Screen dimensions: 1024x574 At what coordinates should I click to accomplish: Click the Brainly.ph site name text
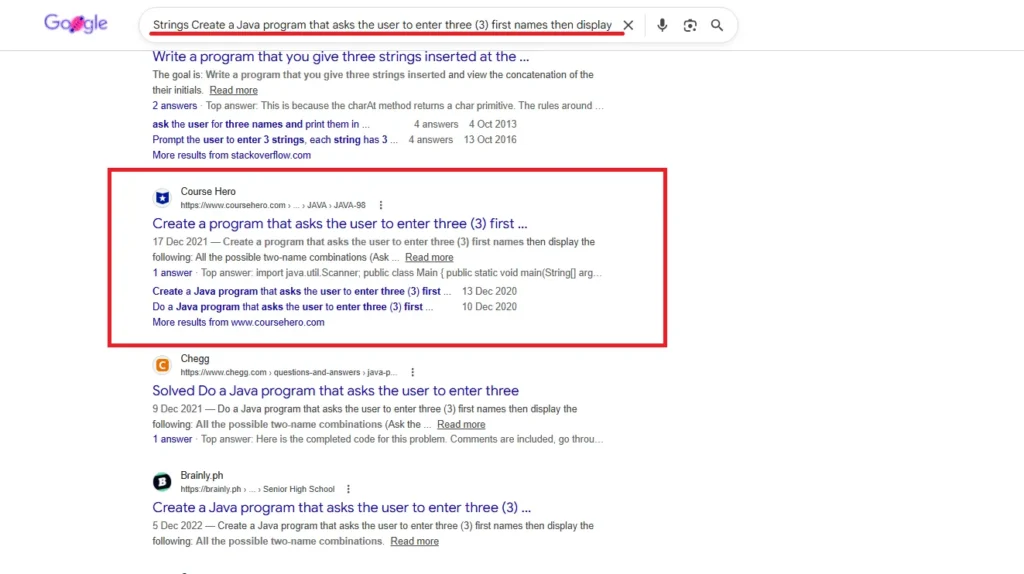201,475
